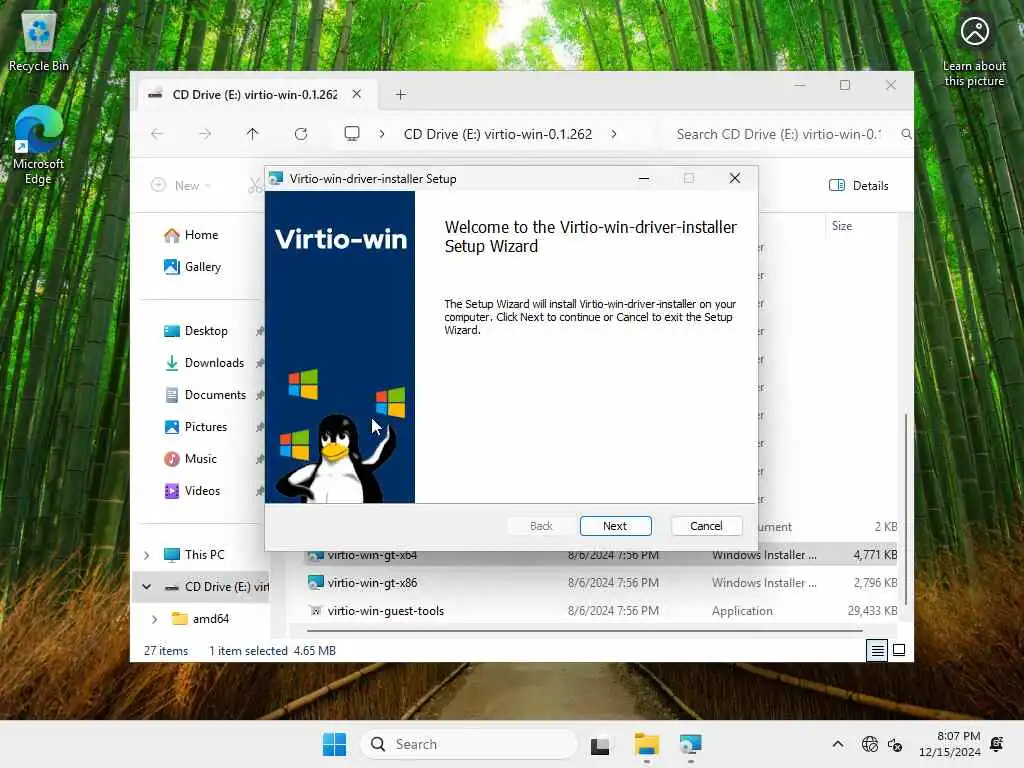This screenshot has height=768, width=1024.
Task: Open the clock showing 8:07 PM
Action: point(950,744)
